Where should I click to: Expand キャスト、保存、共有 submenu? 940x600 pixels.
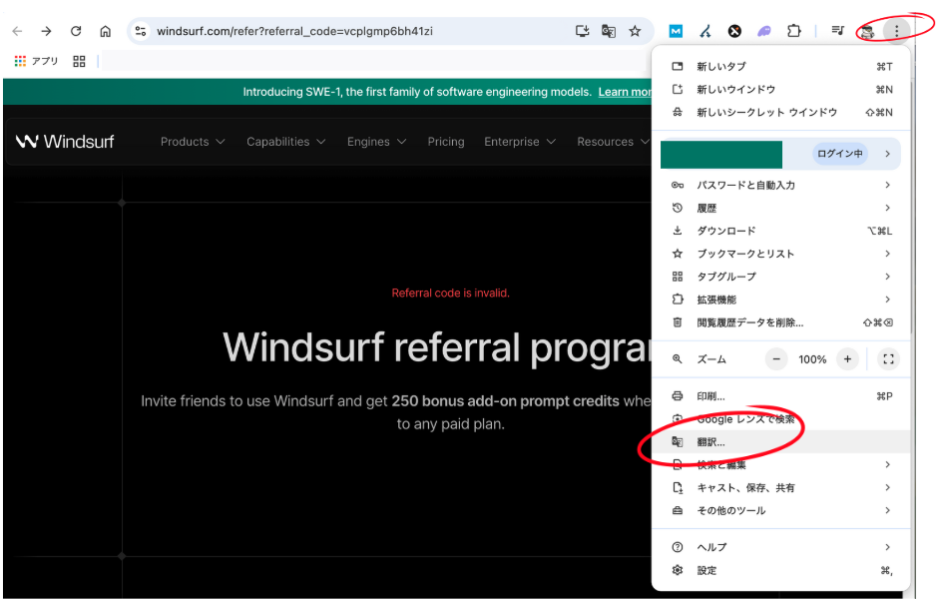click(781, 487)
